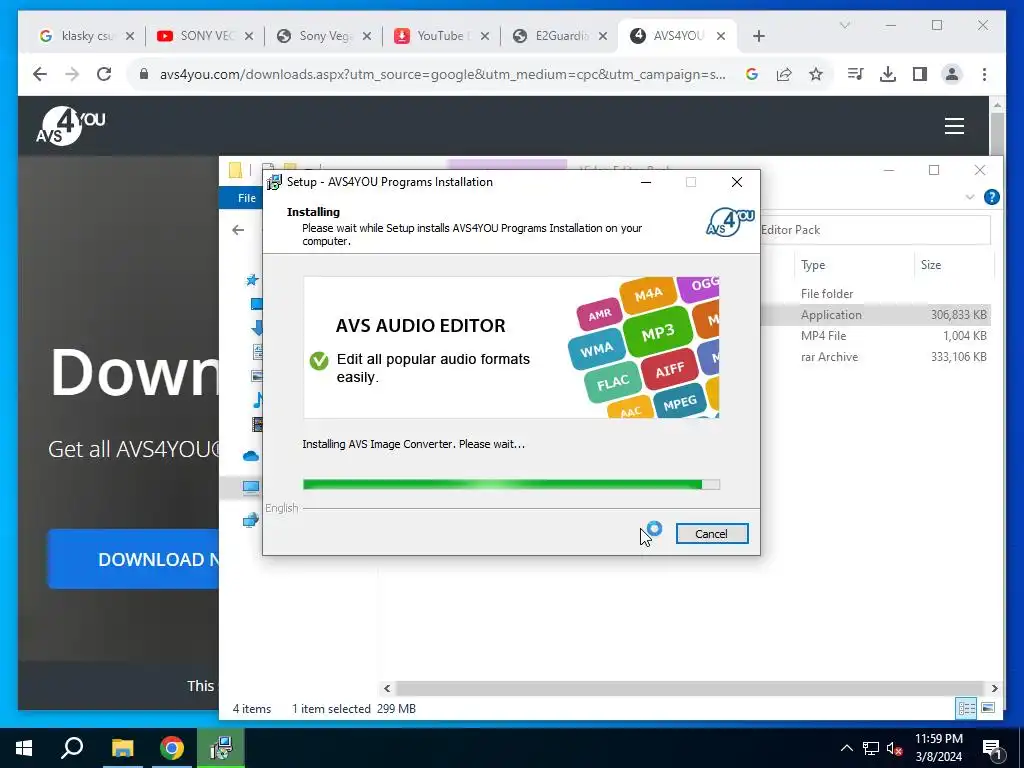Screen dimensions: 1024x768
Task: Open File tab in File Explorer
Action: (x=246, y=198)
